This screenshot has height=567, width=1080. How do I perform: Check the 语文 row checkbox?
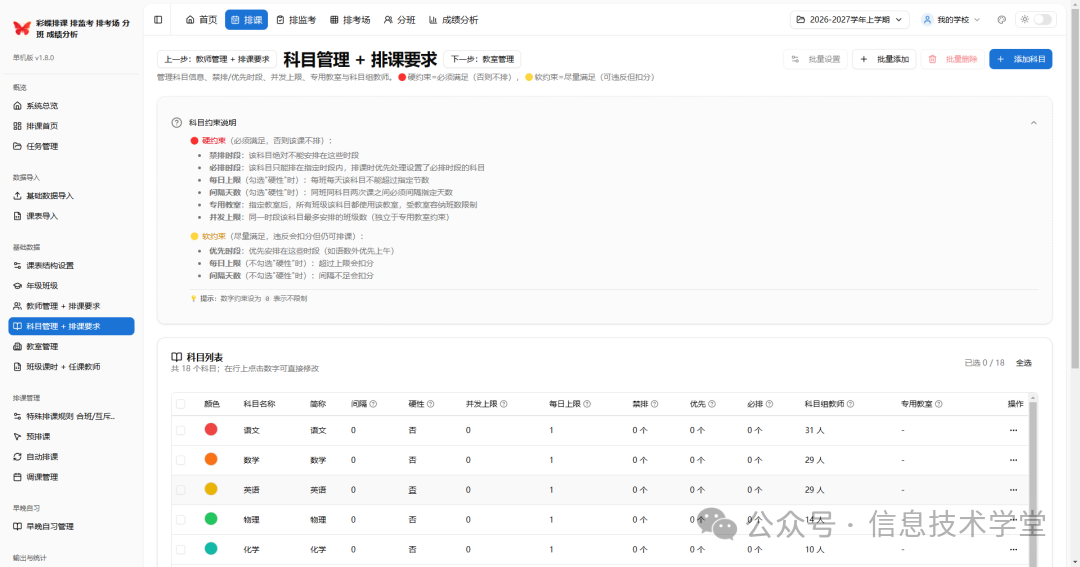180,430
